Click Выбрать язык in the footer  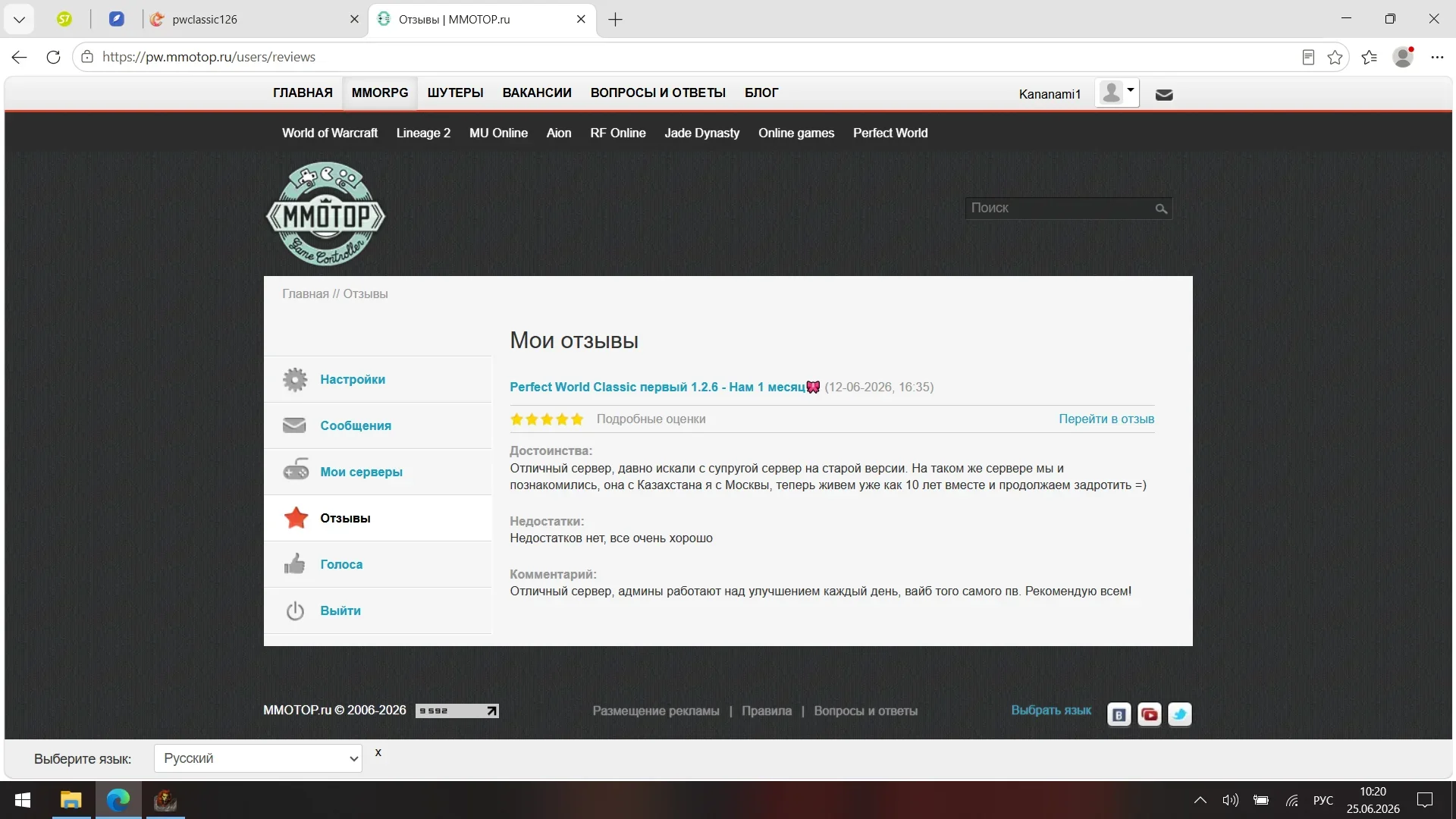[1051, 710]
